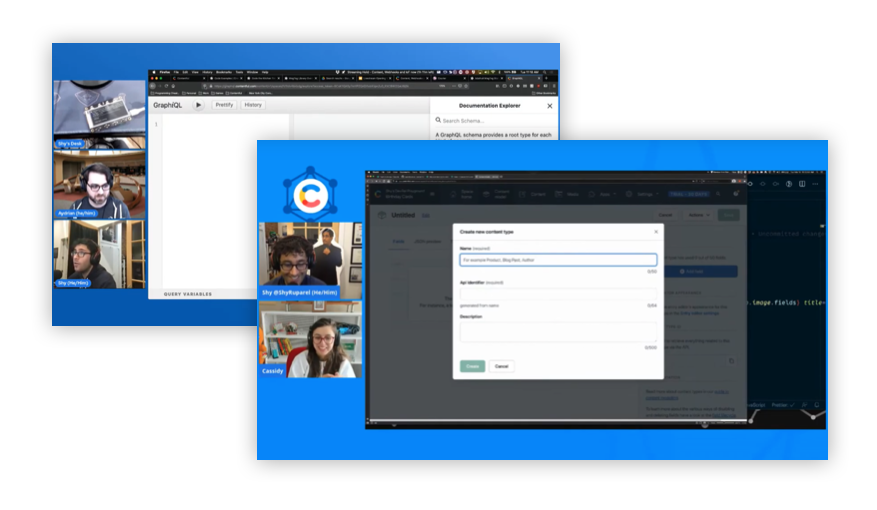
Task: Open the more actions ellipsis in VS Code
Action: (815, 184)
